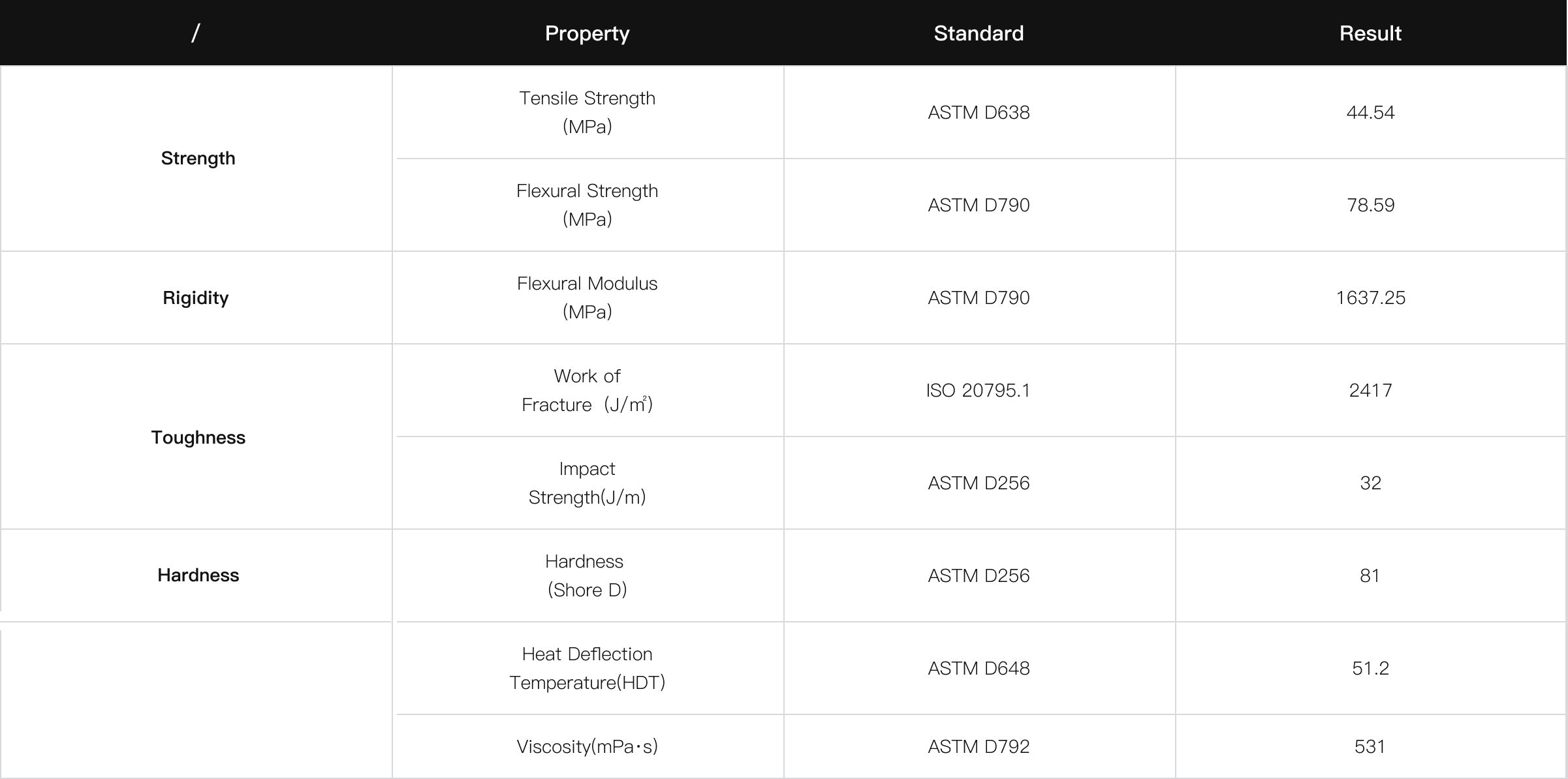Click the Tensile Strength (MPa) cell

[x=587, y=112]
